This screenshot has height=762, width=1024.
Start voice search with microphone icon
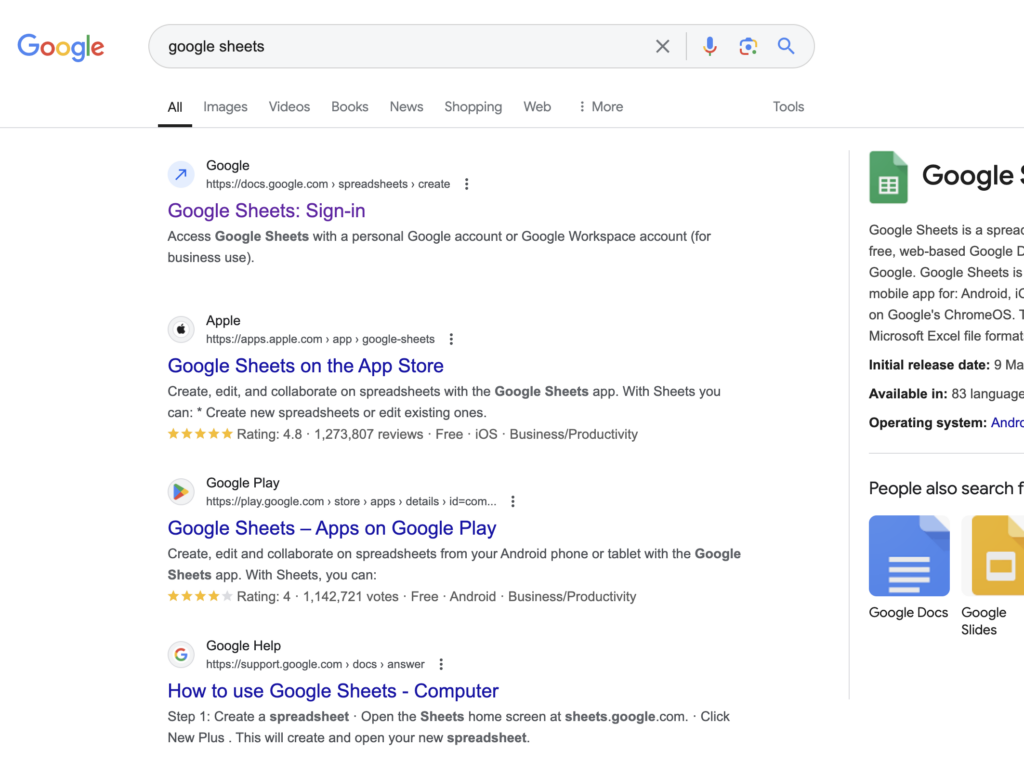point(709,46)
